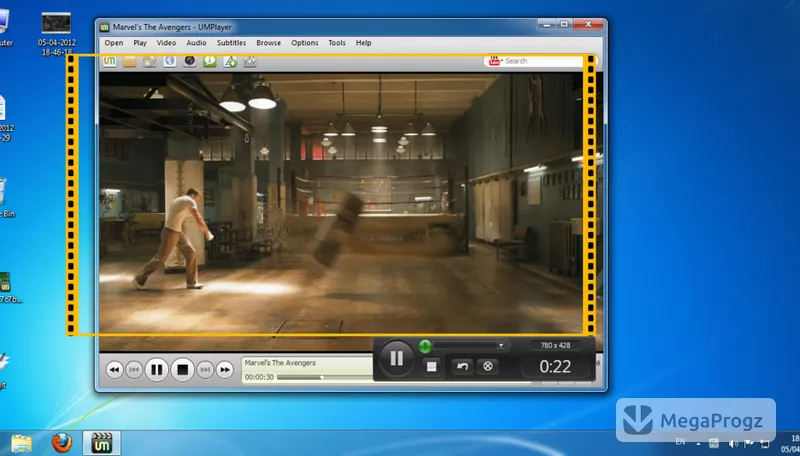Click the EN language indicator in tray
The image size is (800, 456).
(x=680, y=442)
